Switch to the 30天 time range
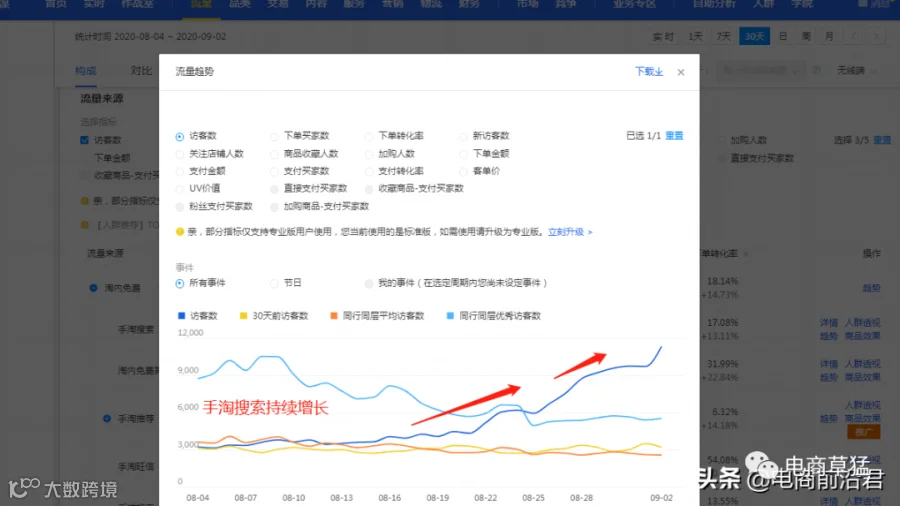The width and height of the screenshot is (900, 506). coord(754,37)
